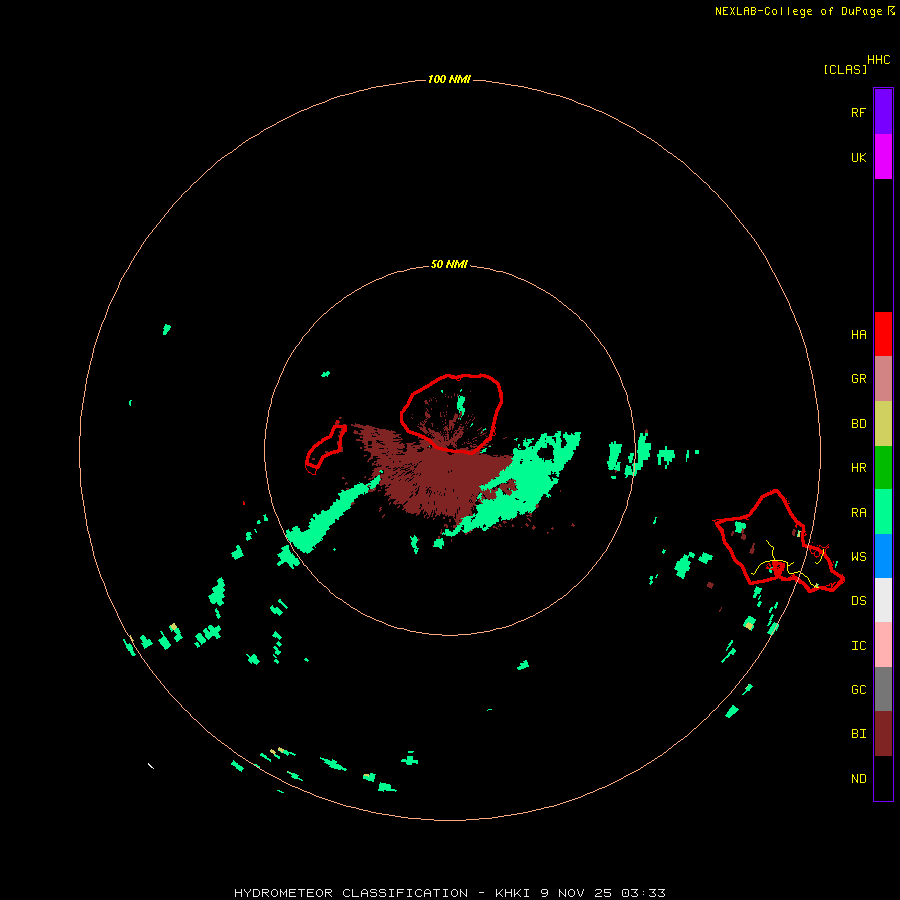Click the magenta UK color swatch
Image resolution: width=900 pixels, height=900 pixels.
tap(883, 157)
